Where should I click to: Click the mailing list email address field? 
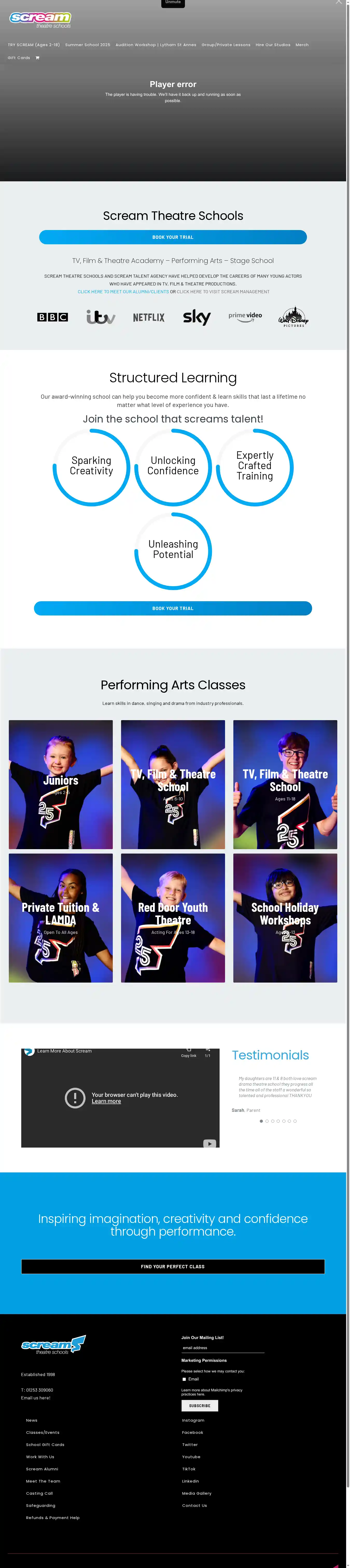(x=223, y=1348)
